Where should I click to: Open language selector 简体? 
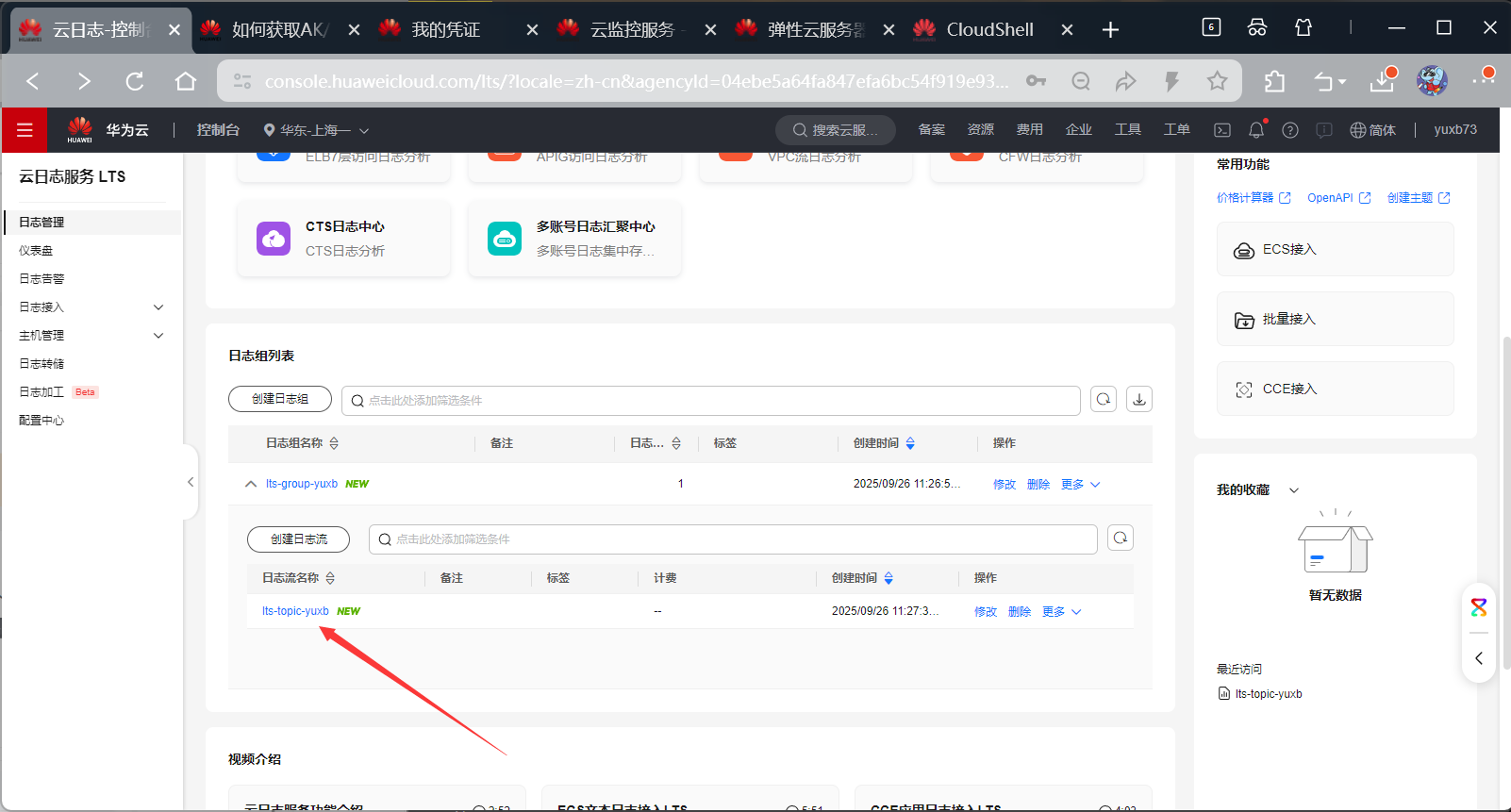coord(1372,130)
